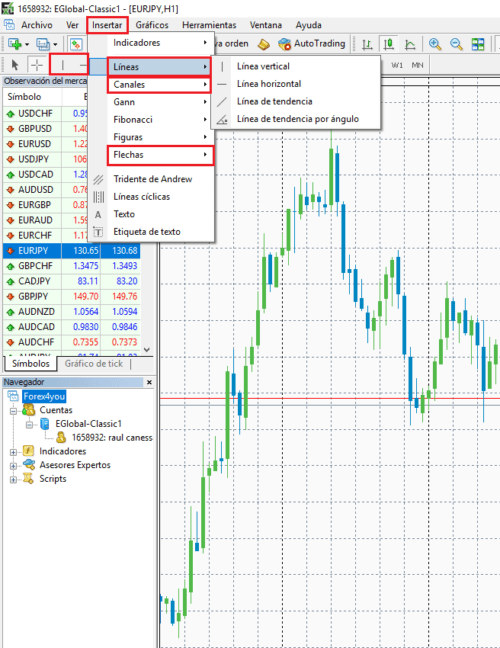Select the vertical line toolbar tool
The image size is (500, 648).
(x=62, y=65)
